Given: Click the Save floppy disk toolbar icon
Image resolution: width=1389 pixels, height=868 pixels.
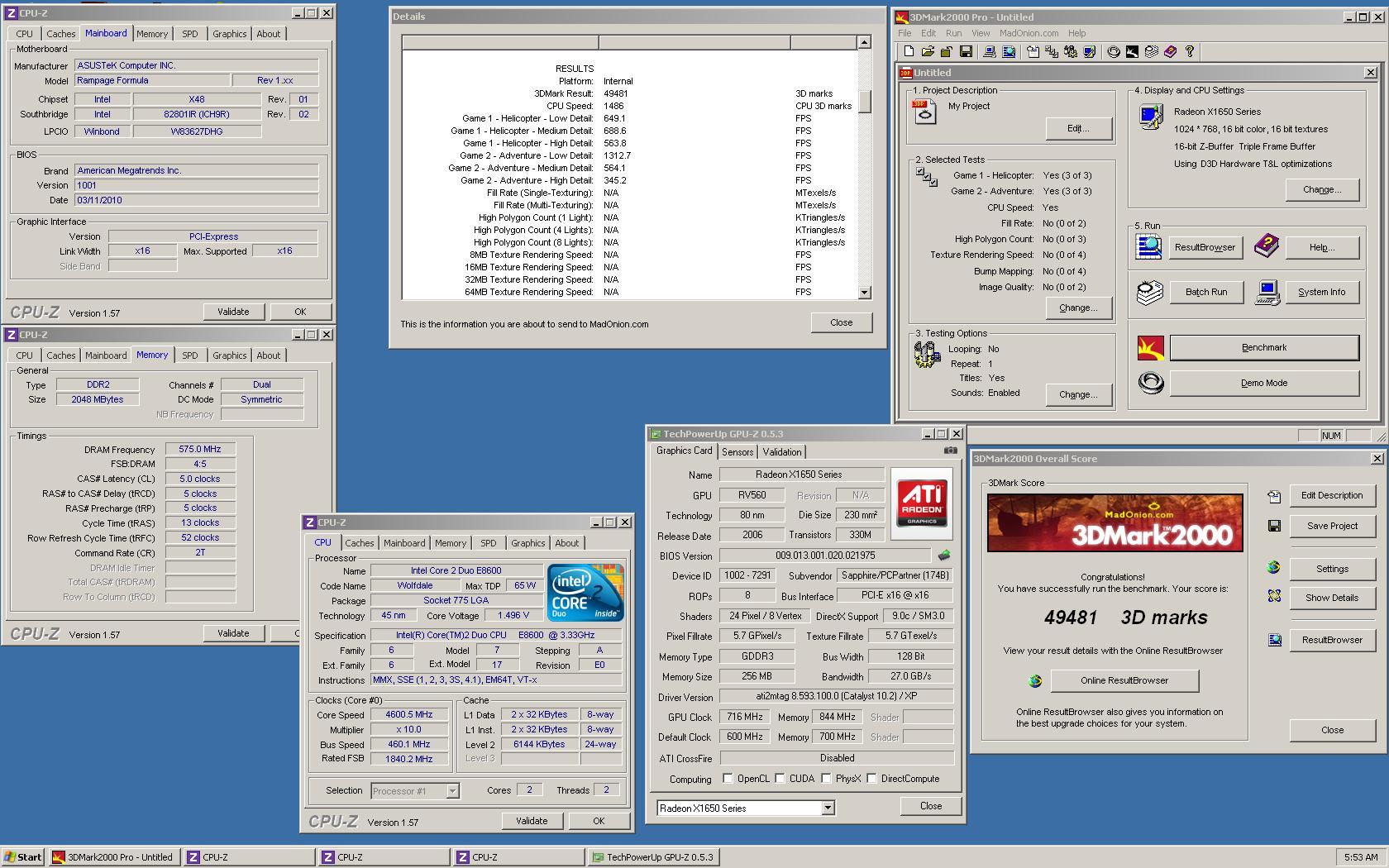Looking at the screenshot, I should click(x=966, y=51).
